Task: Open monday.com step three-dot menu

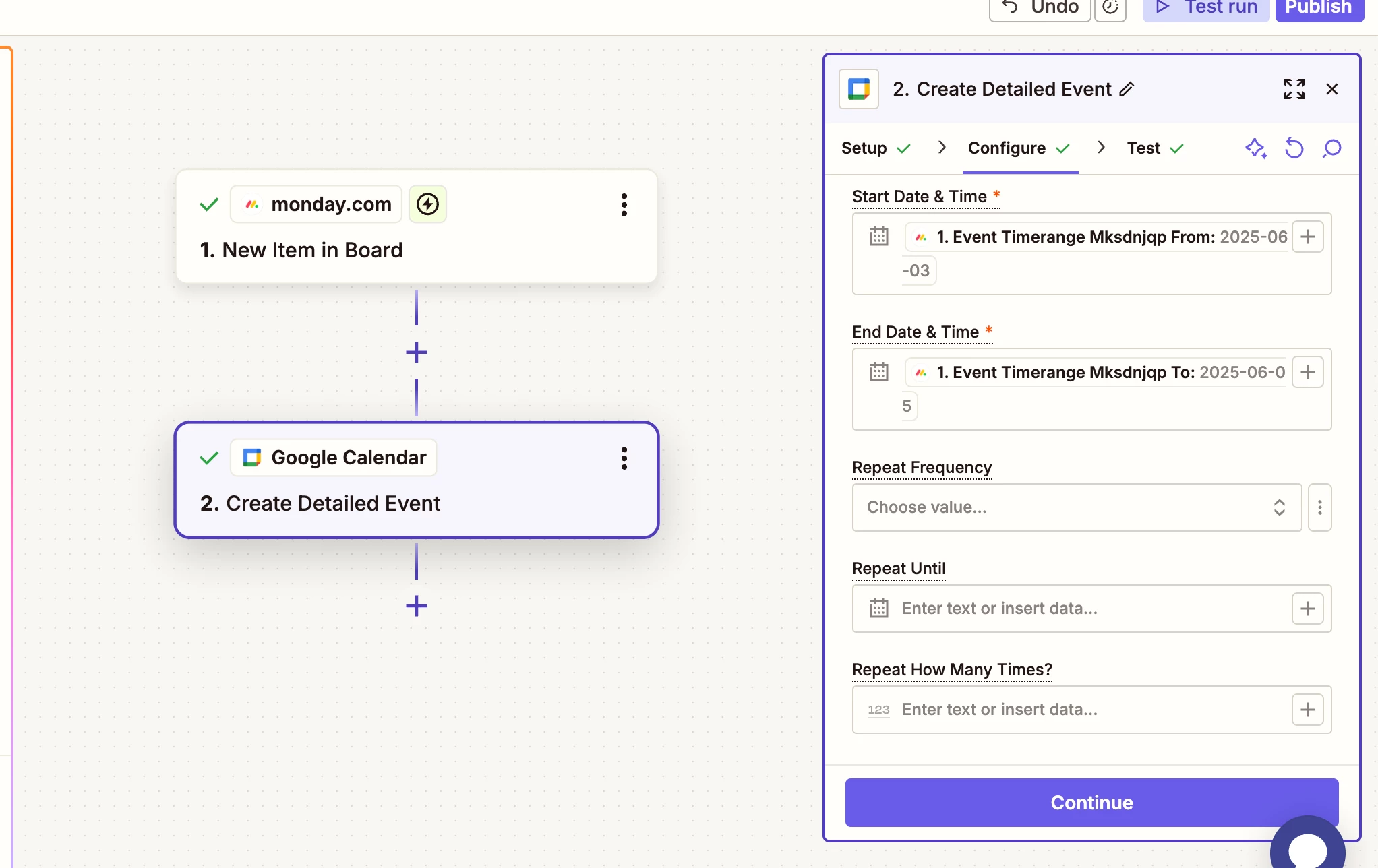Action: (624, 204)
